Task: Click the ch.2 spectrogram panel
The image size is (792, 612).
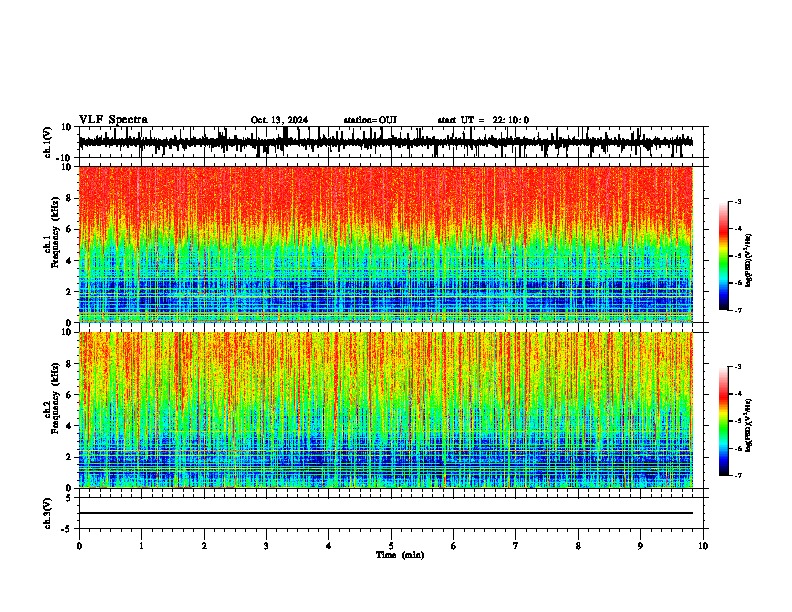Action: point(386,410)
